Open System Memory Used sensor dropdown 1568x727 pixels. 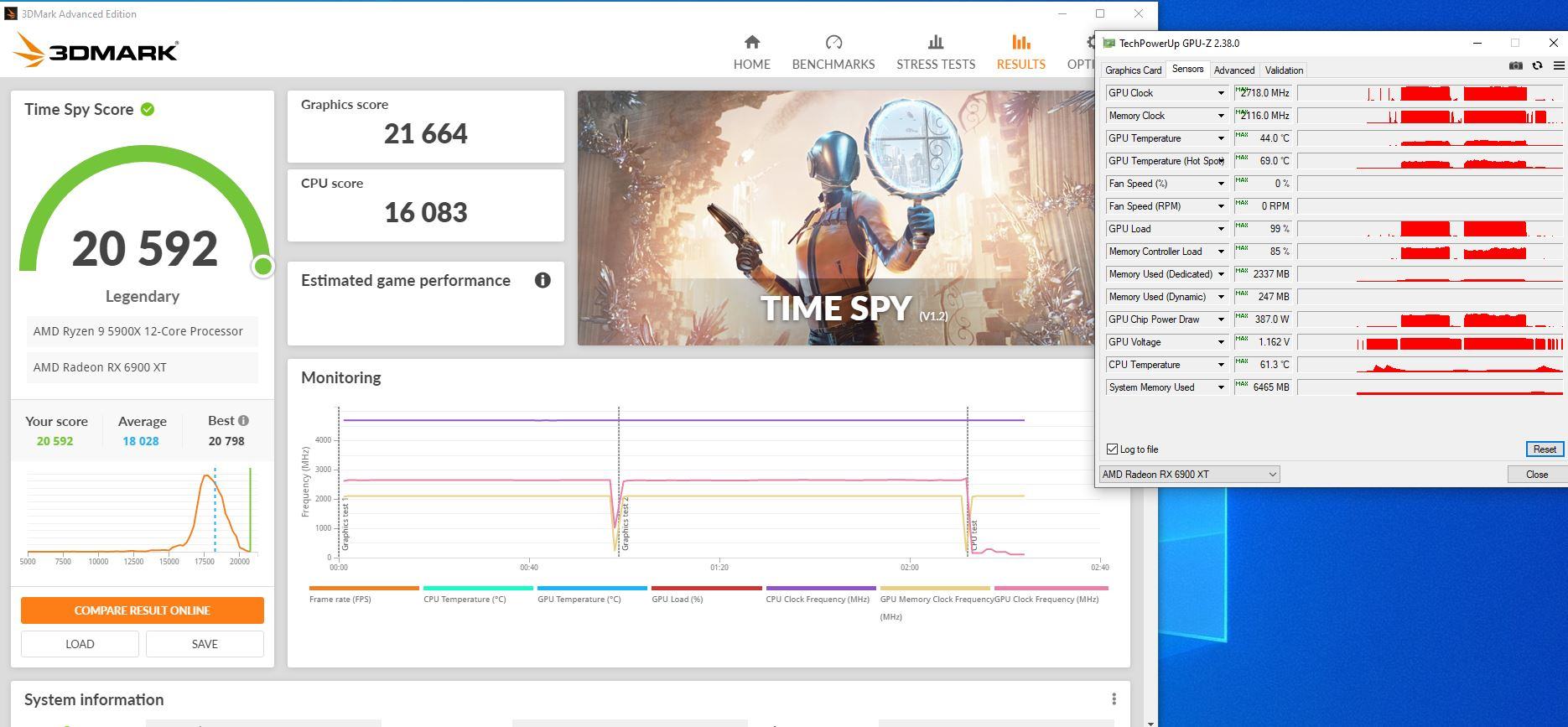coord(1221,387)
